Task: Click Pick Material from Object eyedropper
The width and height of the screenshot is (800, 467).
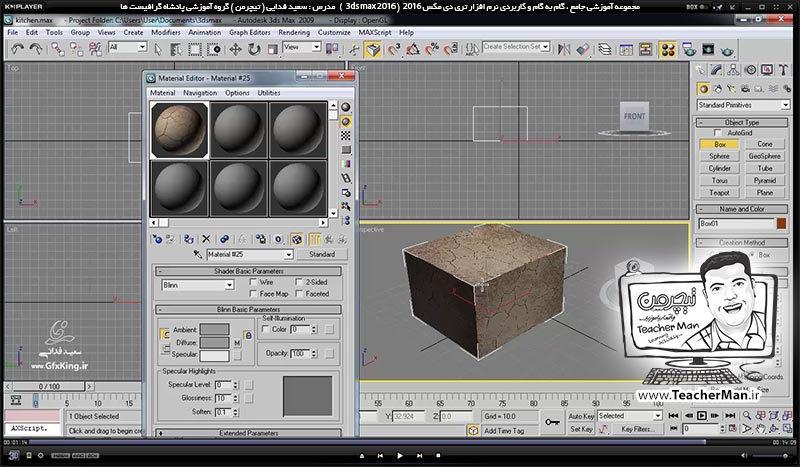Action: [198, 254]
